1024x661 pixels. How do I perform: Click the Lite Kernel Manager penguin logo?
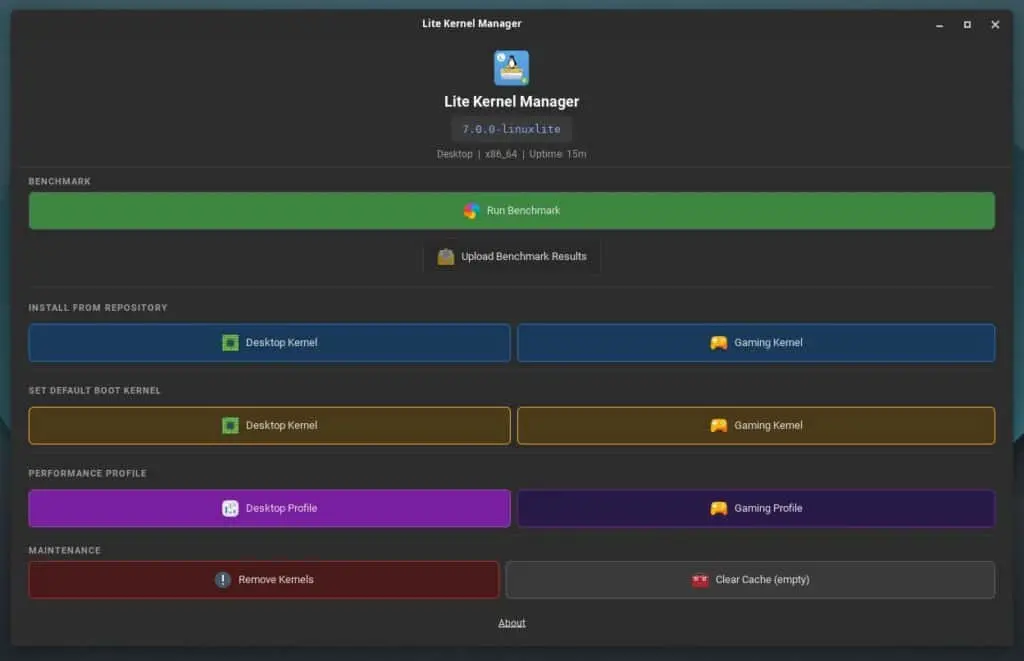511,68
